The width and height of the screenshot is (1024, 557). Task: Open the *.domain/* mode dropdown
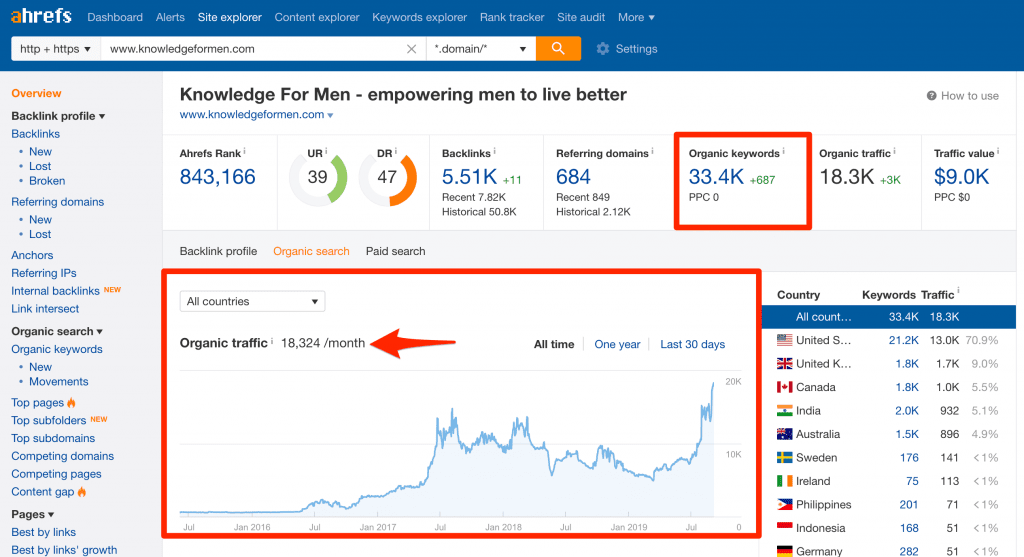click(x=481, y=49)
